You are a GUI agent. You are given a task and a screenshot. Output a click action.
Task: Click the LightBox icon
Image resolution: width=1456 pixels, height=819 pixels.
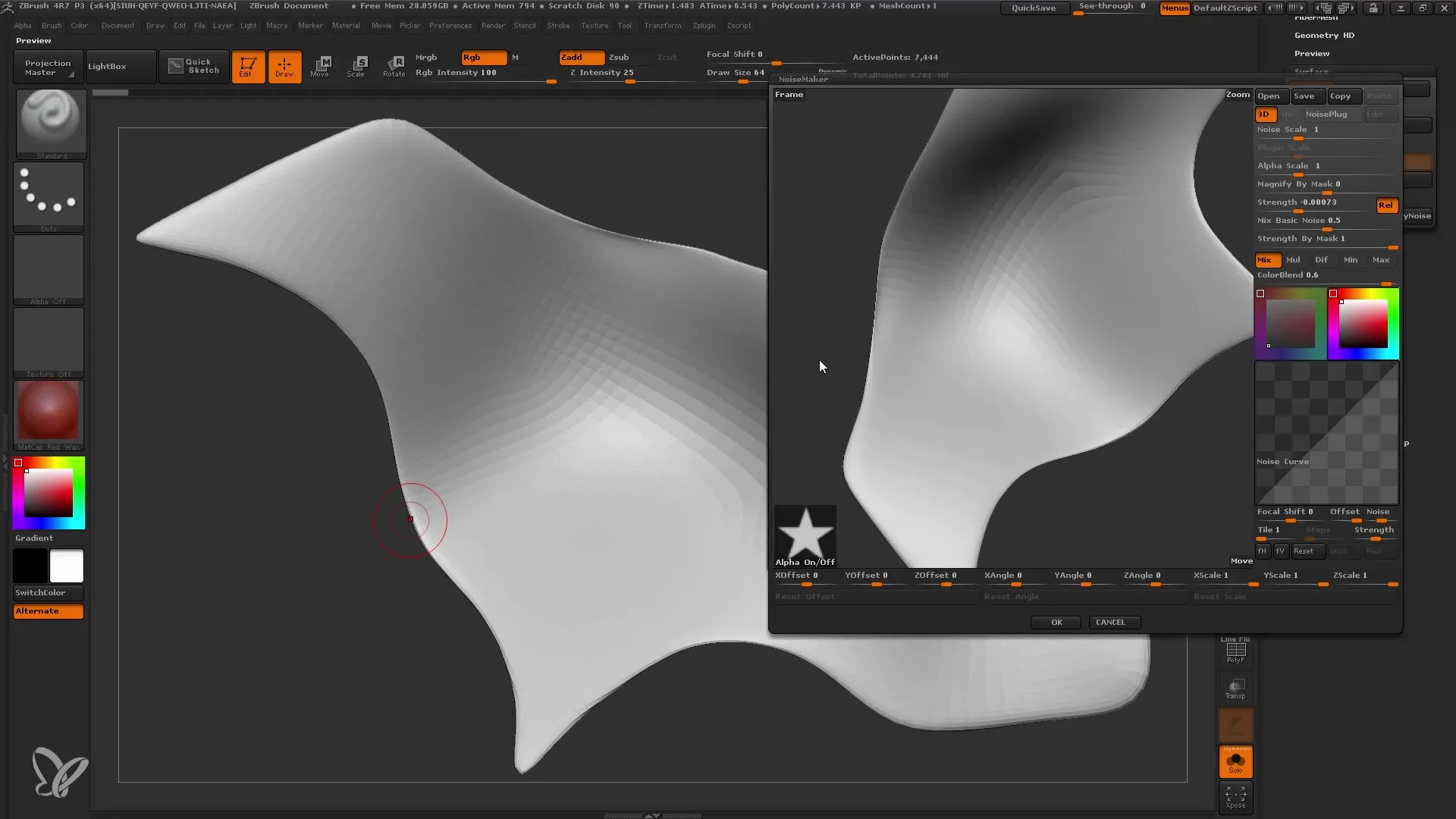107,66
